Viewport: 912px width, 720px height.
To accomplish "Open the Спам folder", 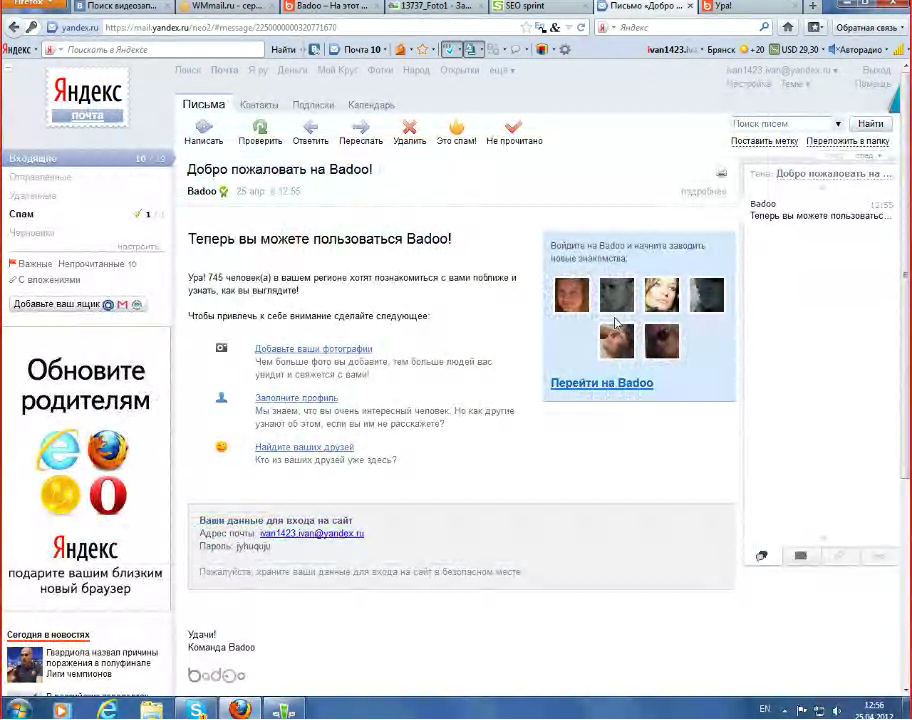I will 21,214.
